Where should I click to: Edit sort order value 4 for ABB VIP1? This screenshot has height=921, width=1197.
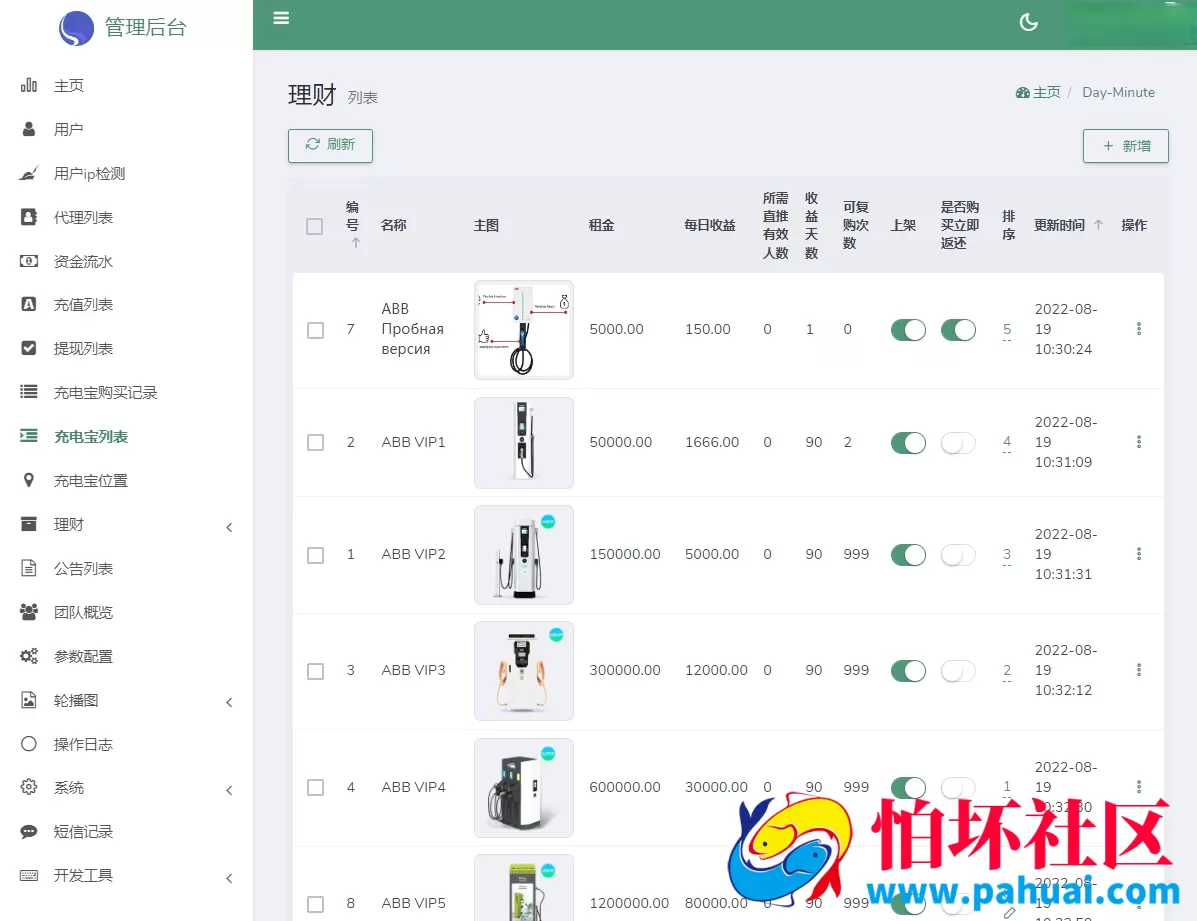pos(1007,441)
